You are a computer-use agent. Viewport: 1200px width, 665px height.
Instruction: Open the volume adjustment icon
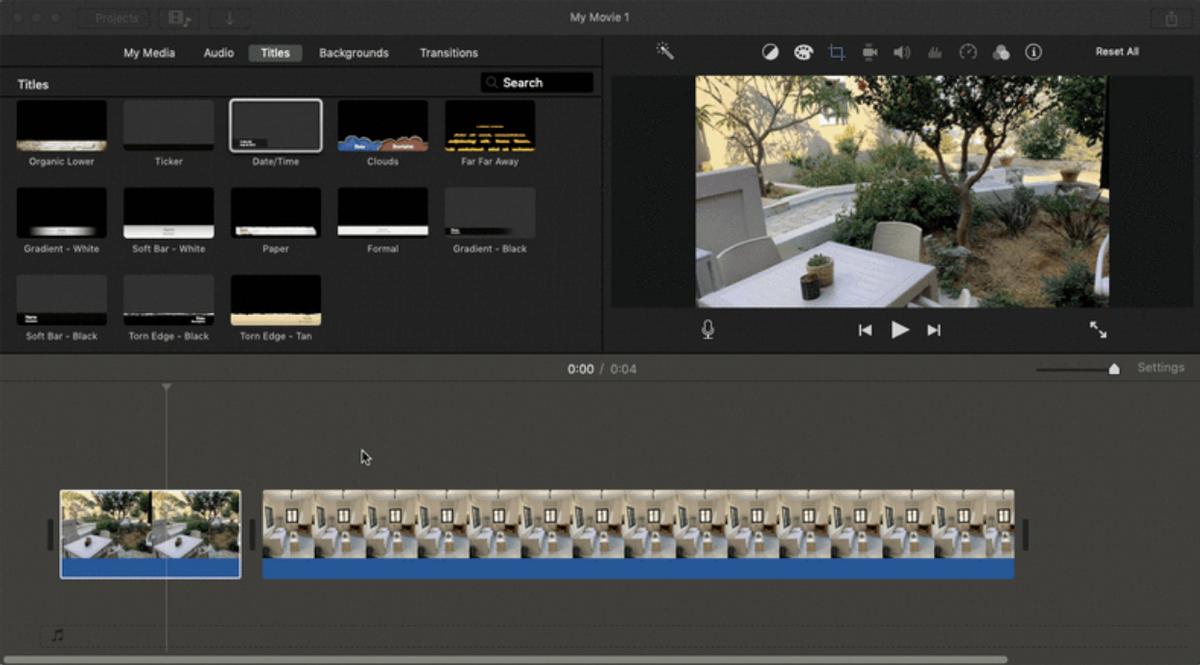(901, 53)
